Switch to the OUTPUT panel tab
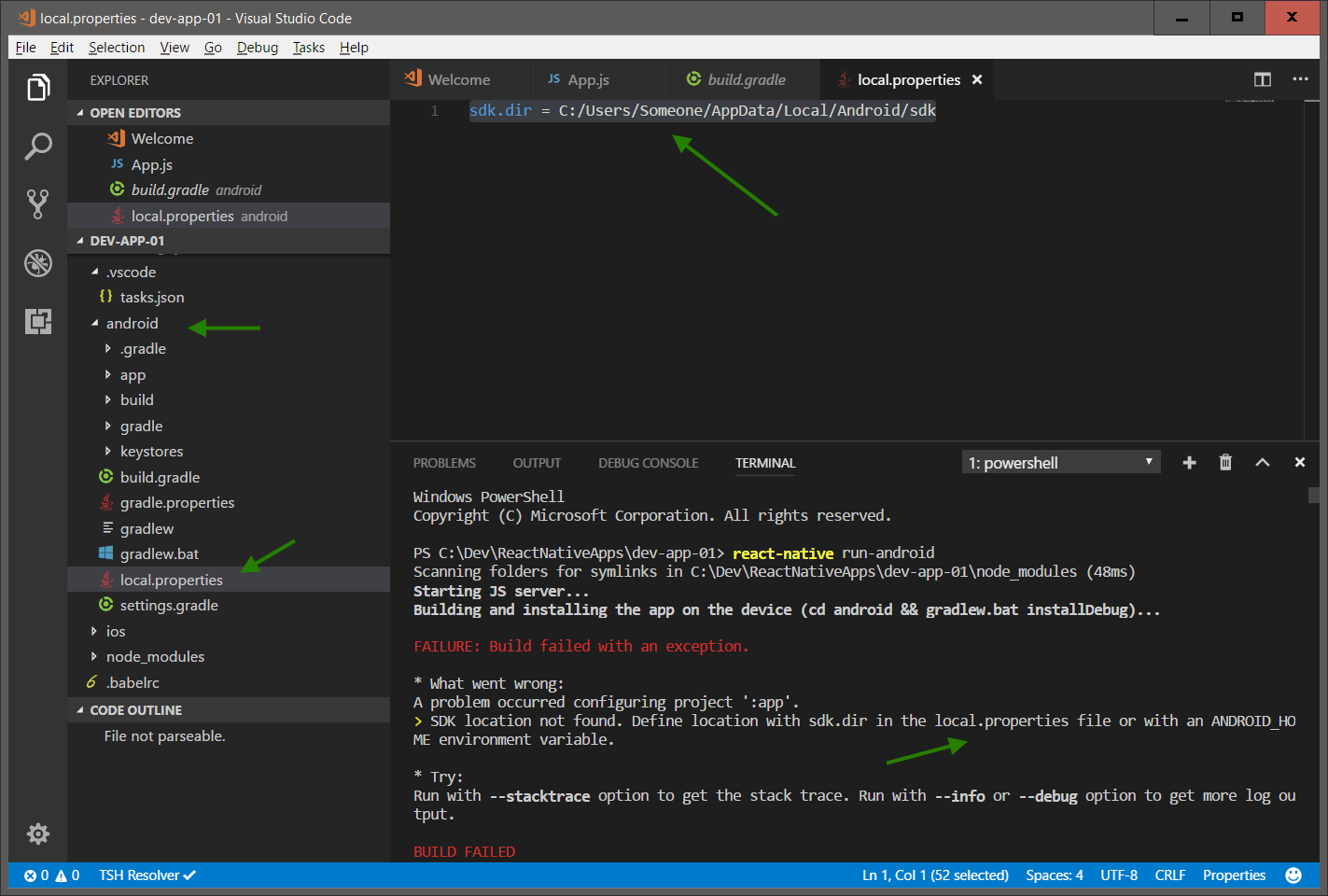1328x896 pixels. (x=537, y=463)
